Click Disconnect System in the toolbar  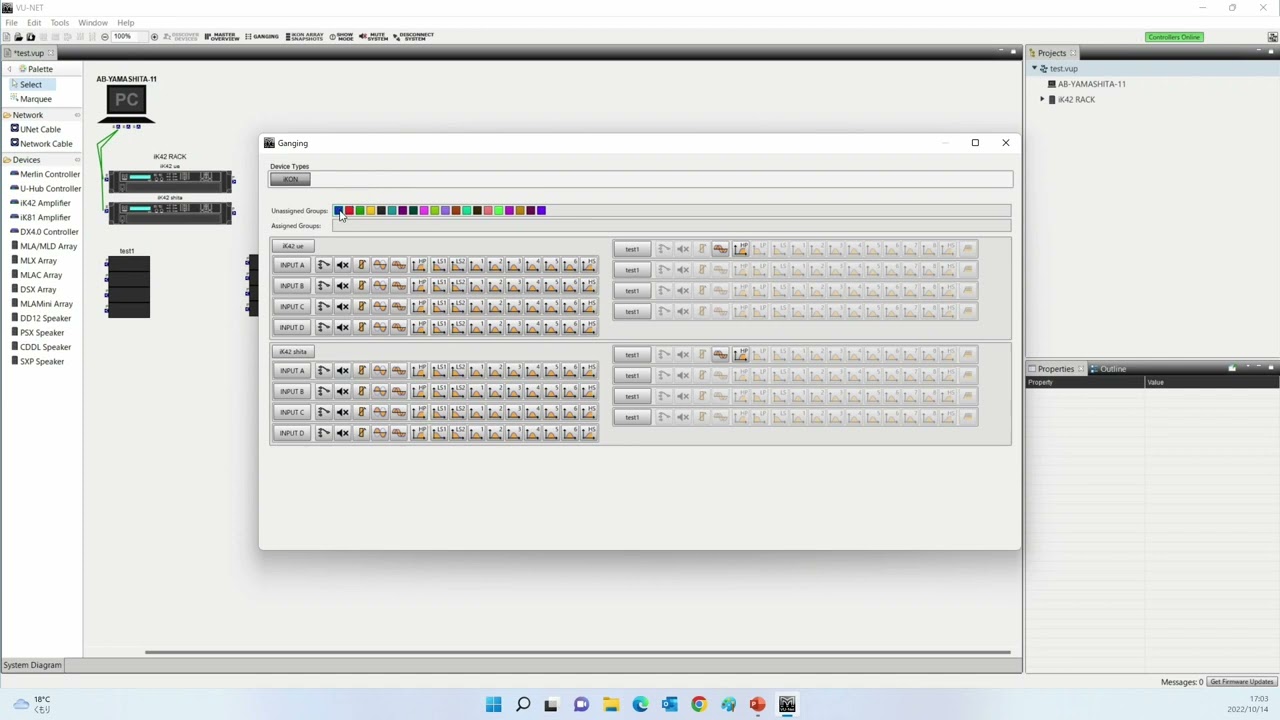click(x=413, y=36)
